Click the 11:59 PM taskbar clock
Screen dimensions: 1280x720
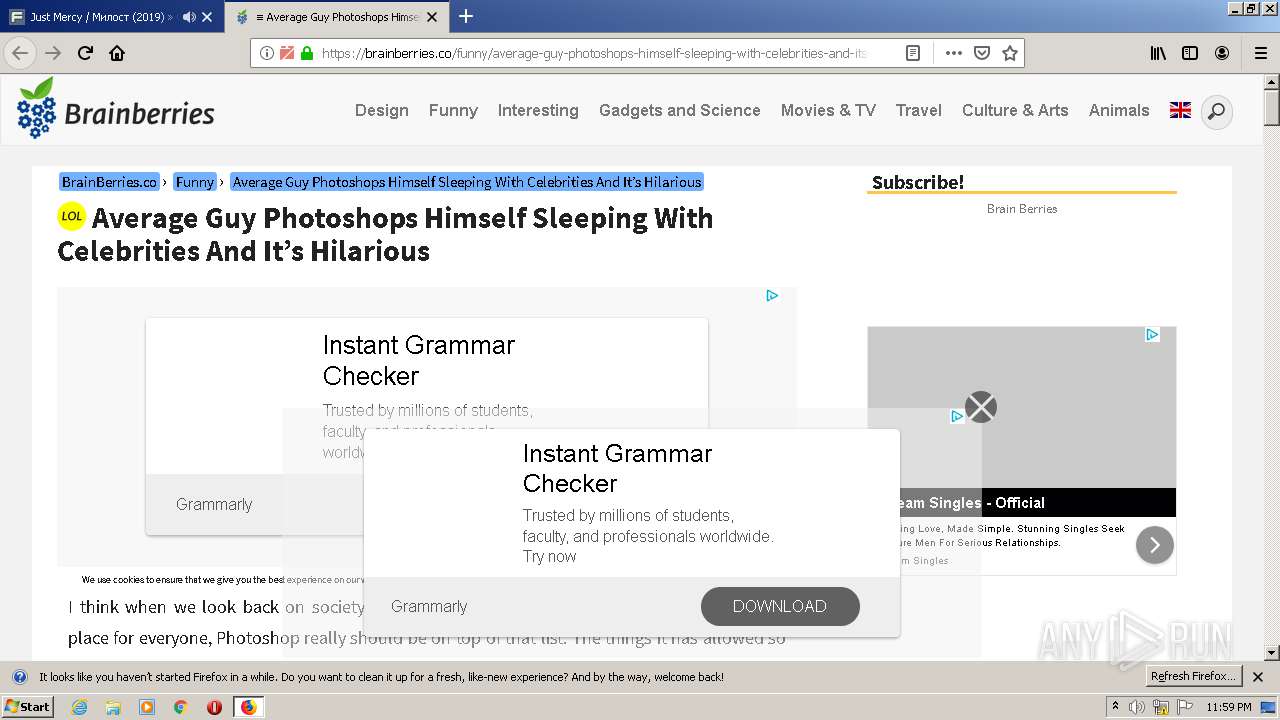[x=1229, y=707]
